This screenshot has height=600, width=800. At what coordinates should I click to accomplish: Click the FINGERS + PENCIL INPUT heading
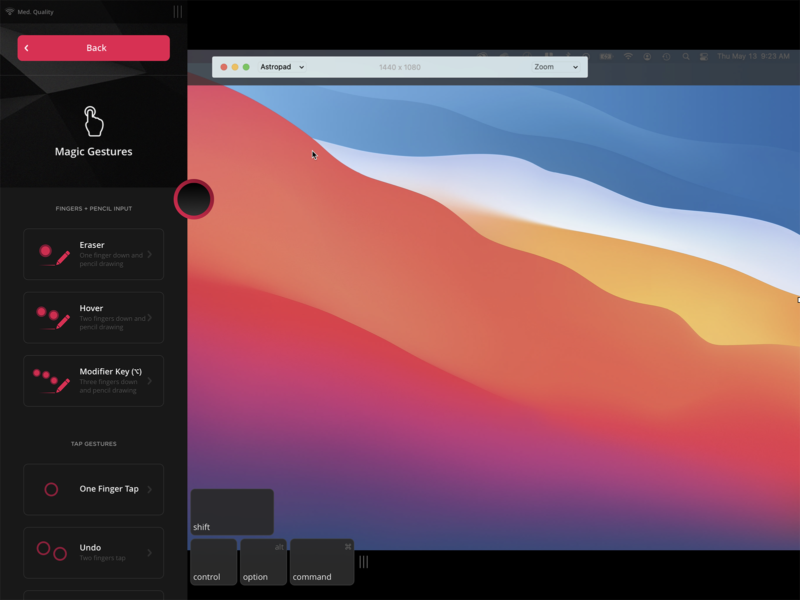(94, 209)
